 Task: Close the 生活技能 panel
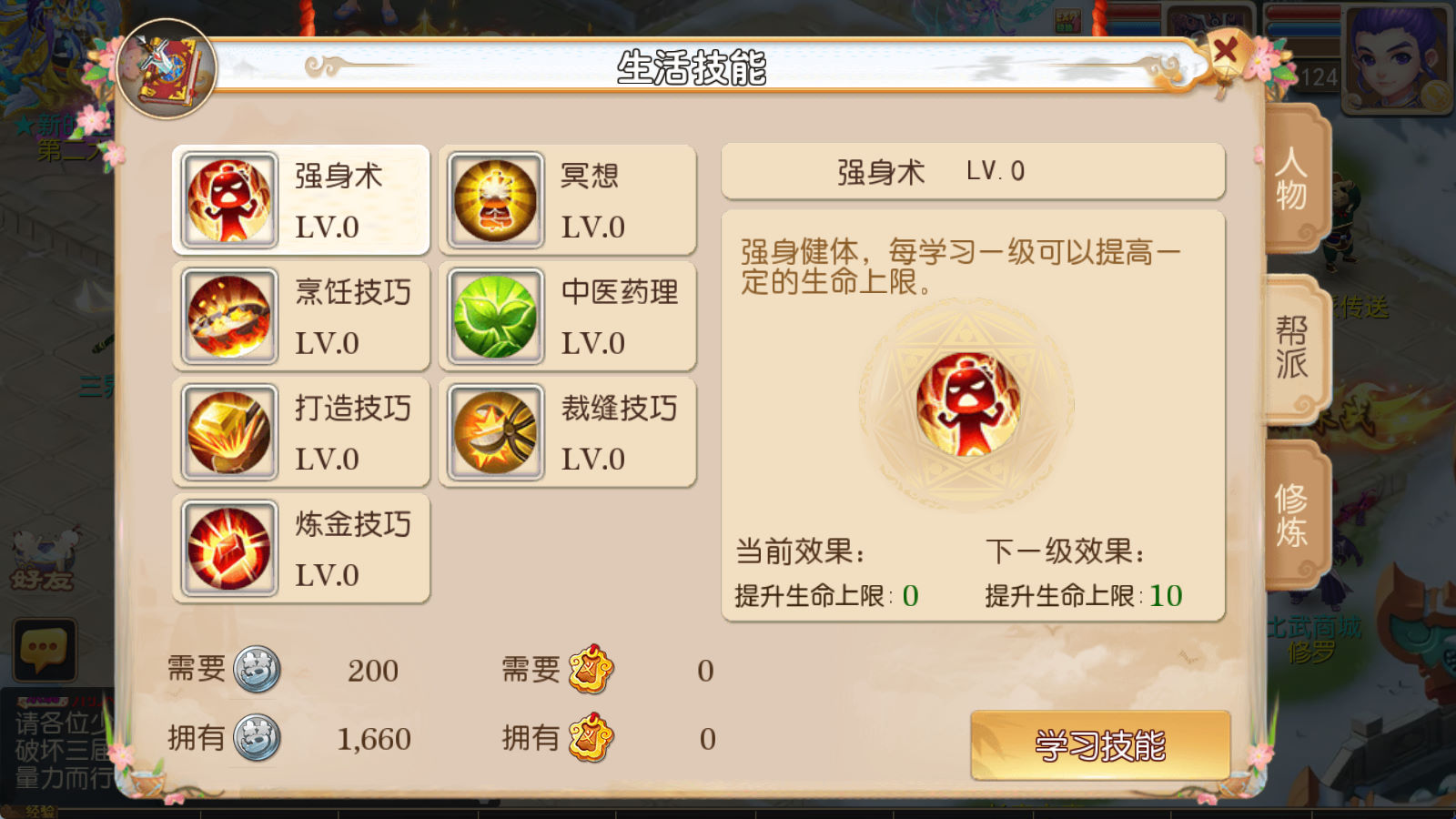click(x=1226, y=50)
